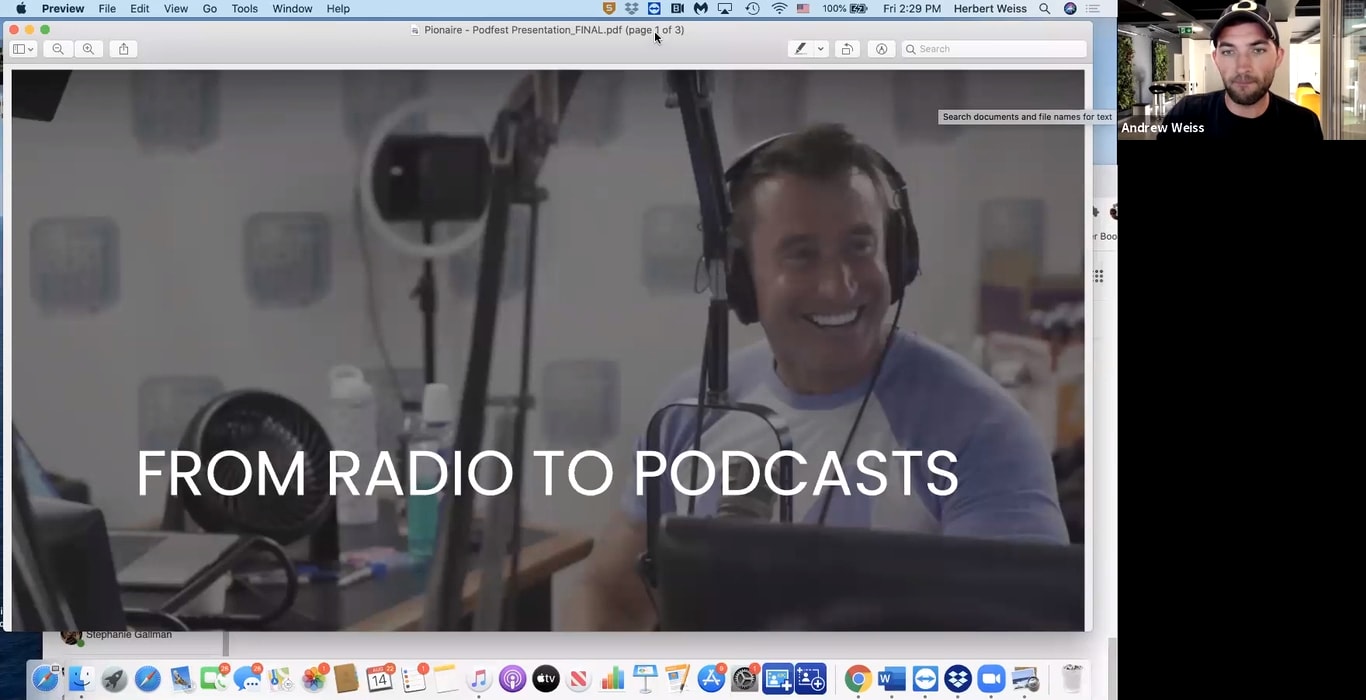Open the View menu in the menu bar
The height and width of the screenshot is (700, 1366).
175,8
